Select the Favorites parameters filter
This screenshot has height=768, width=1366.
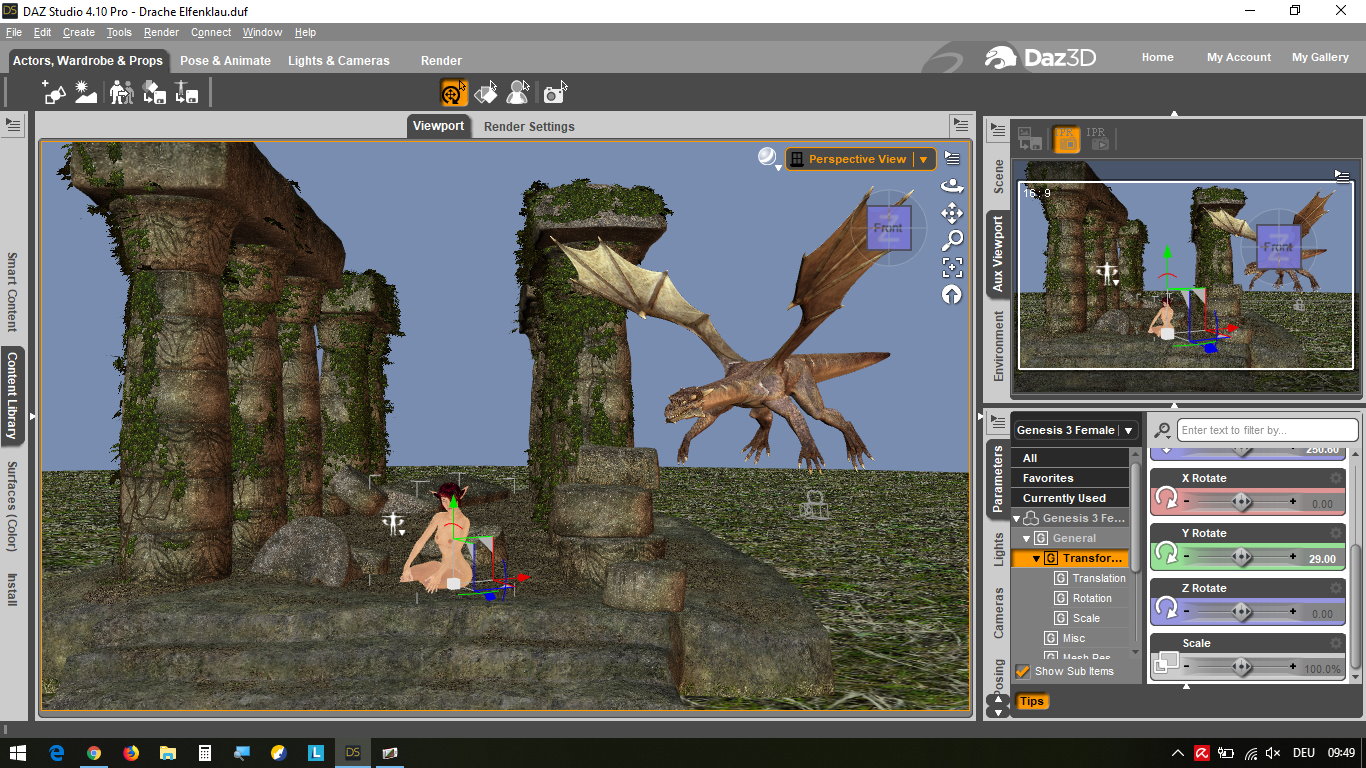click(1070, 478)
